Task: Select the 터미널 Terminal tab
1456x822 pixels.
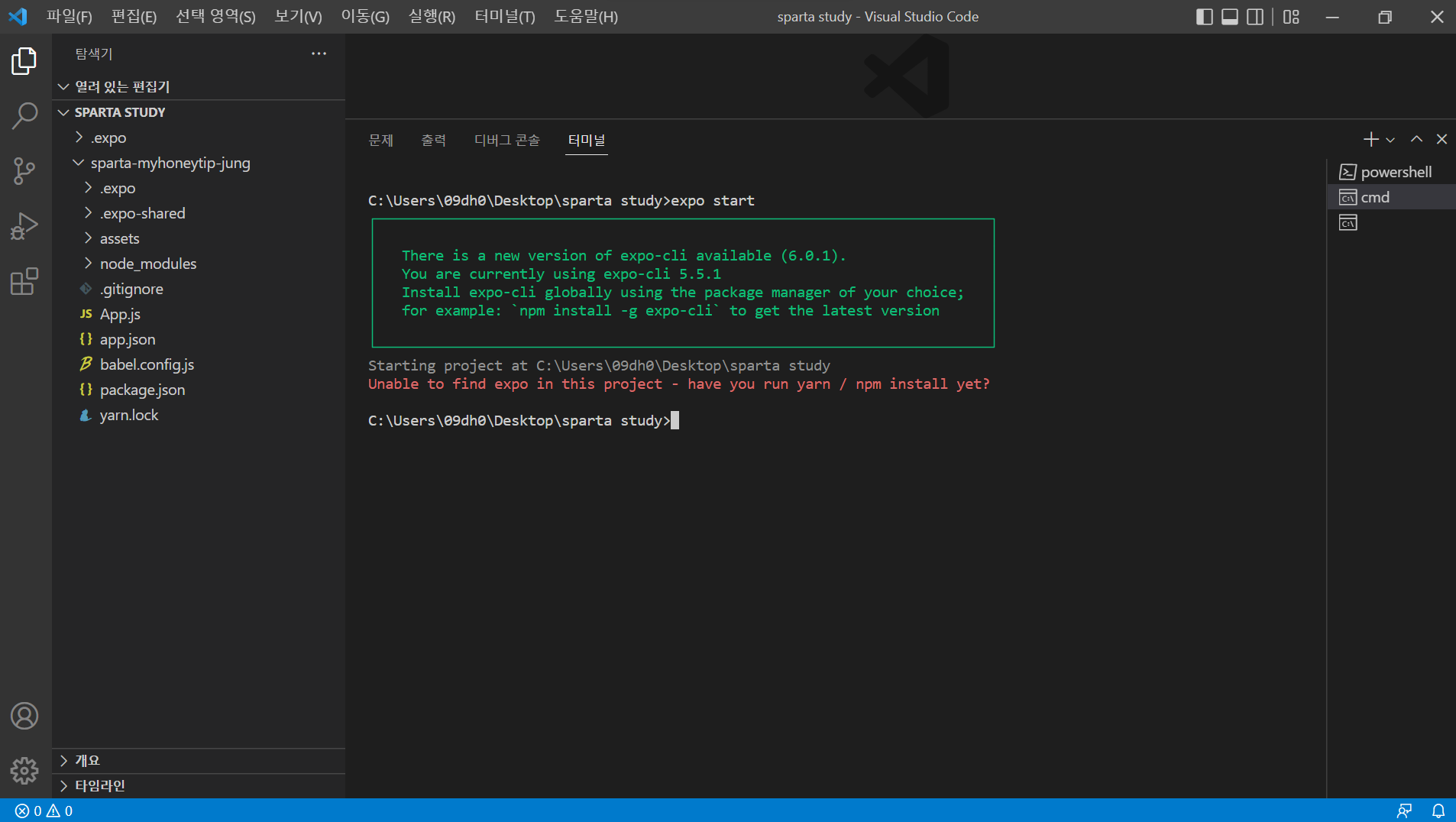Action: pos(587,140)
